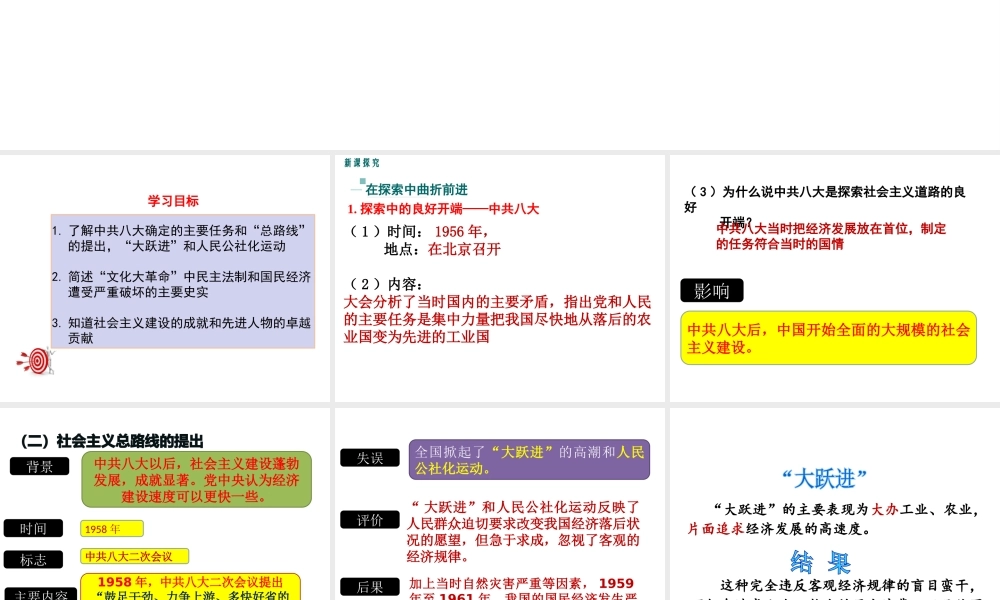Screen dimensions: 1000x600
Task: Open the slide 社会主义总路线的提出
Action: 165,504
